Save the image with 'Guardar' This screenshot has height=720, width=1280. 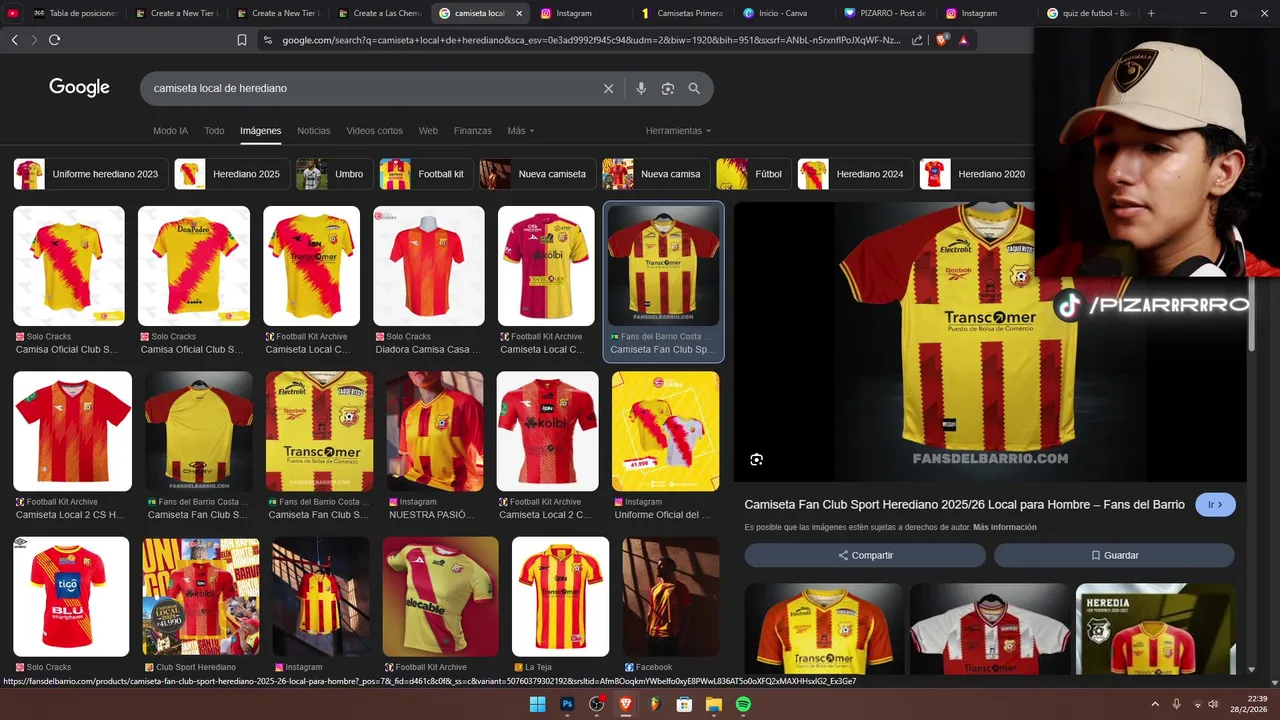click(x=1114, y=555)
